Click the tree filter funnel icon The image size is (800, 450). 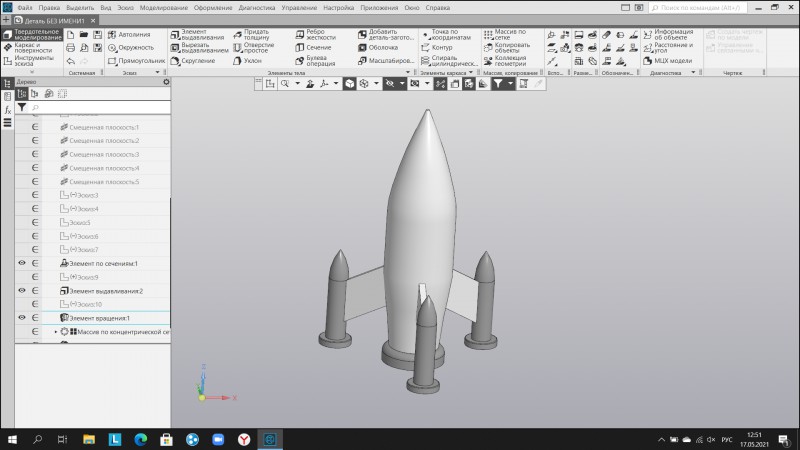coord(22,107)
